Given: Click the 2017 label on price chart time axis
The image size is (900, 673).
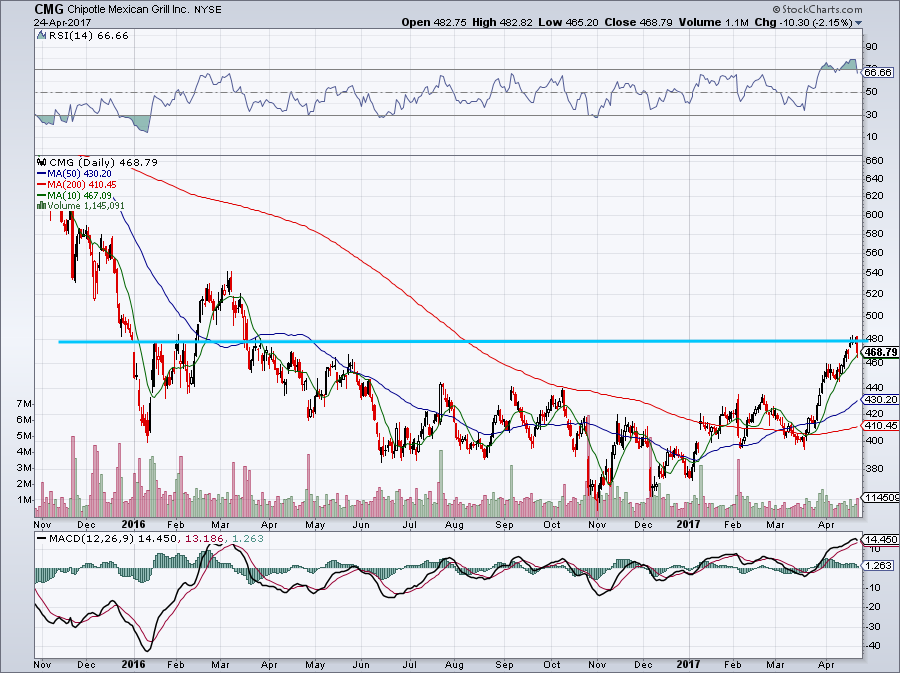Looking at the screenshot, I should pos(688,524).
